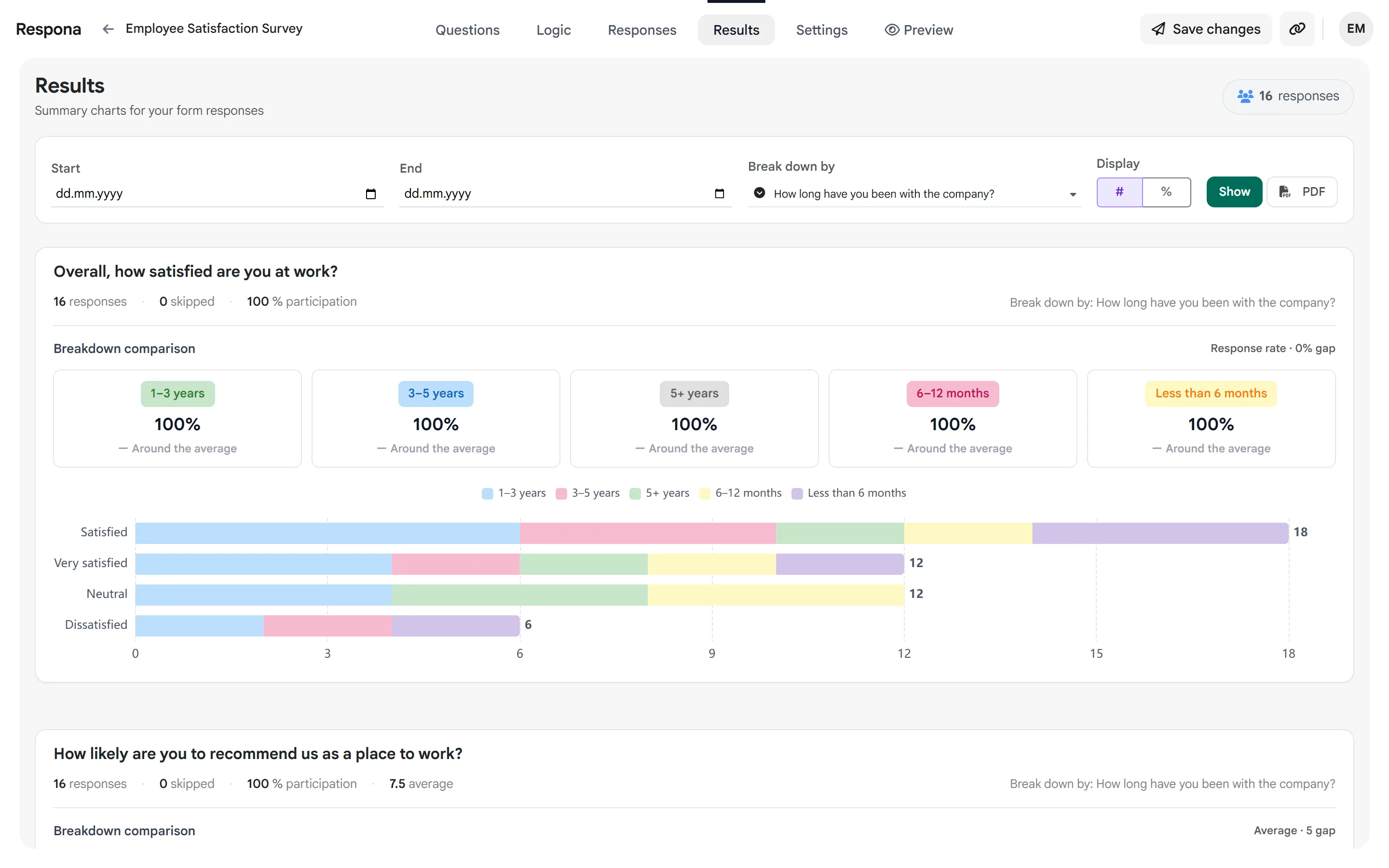
Task: Click the Respona logo
Action: click(x=48, y=29)
